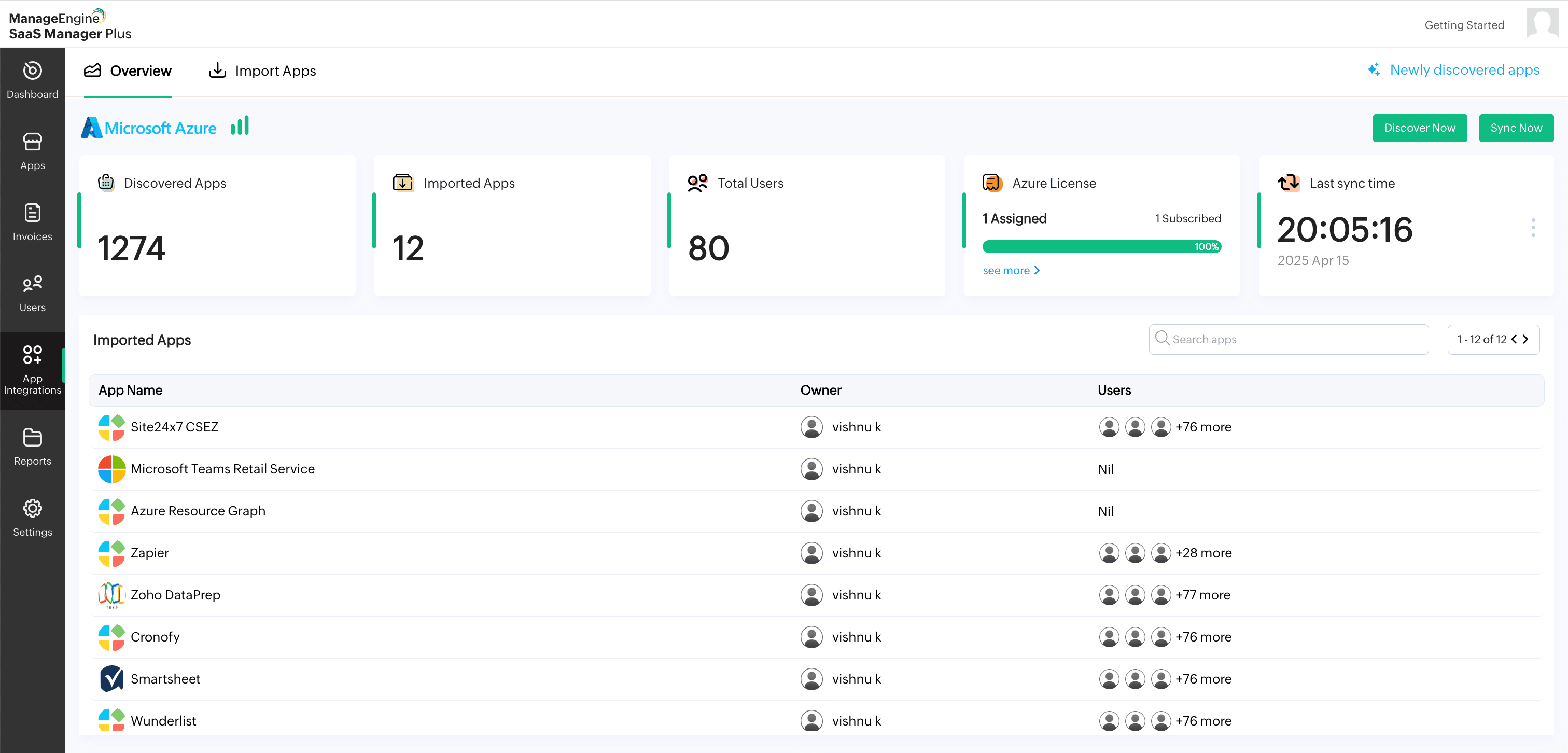
Task: Go to next page of imported apps
Action: pyautogui.click(x=1526, y=339)
